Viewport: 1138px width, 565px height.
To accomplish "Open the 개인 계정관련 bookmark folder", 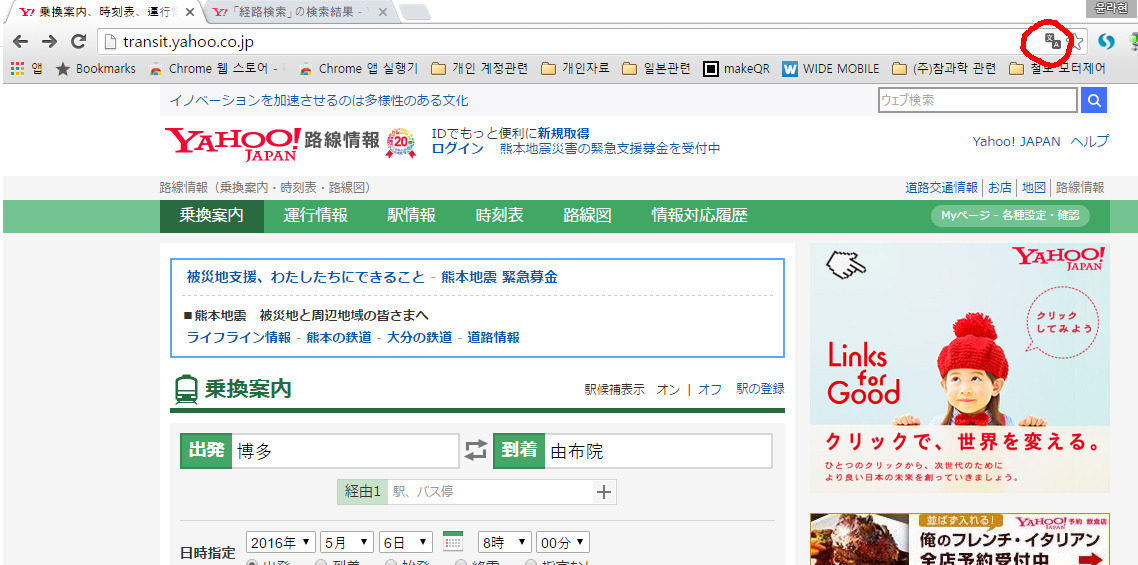I will coord(480,69).
